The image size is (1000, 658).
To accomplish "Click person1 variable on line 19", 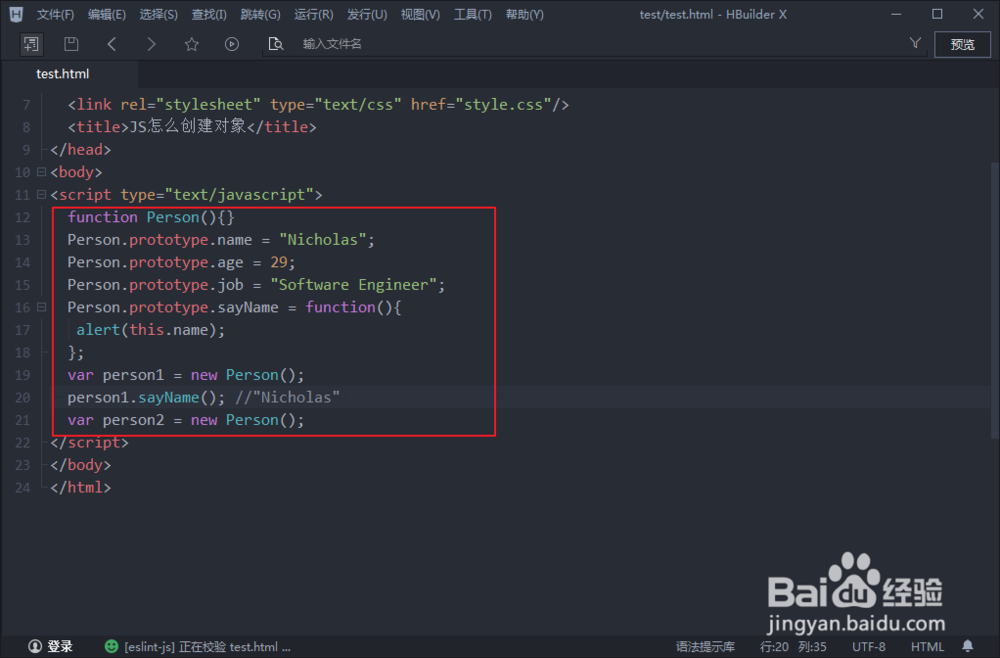I will point(133,375).
